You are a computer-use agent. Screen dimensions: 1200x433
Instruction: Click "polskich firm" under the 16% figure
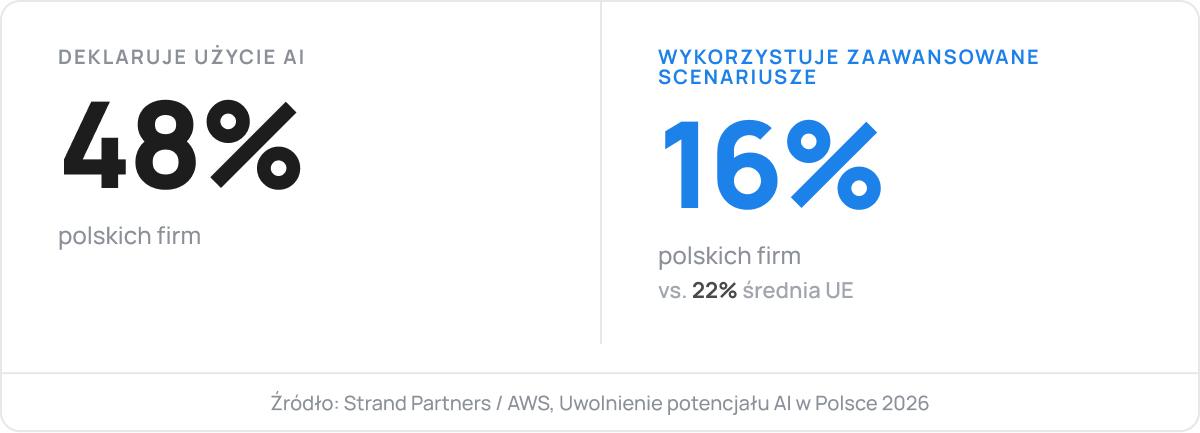[x=730, y=257]
